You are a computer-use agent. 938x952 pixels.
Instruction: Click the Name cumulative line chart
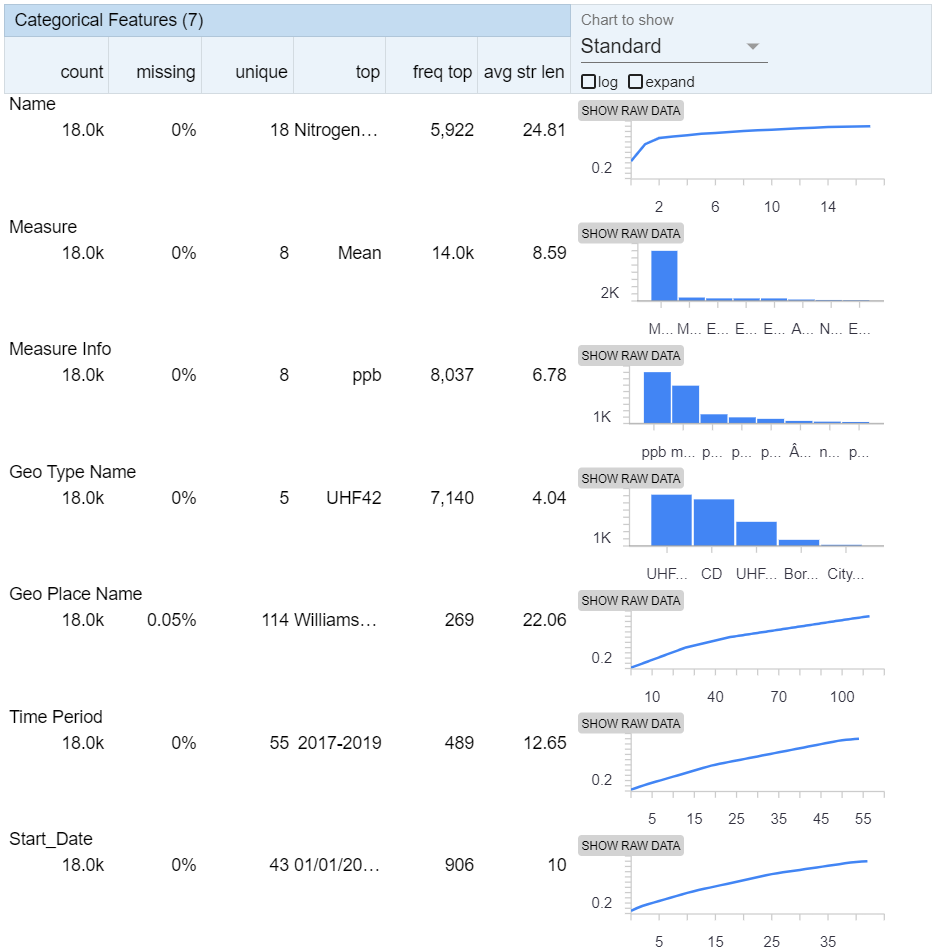pos(750,141)
